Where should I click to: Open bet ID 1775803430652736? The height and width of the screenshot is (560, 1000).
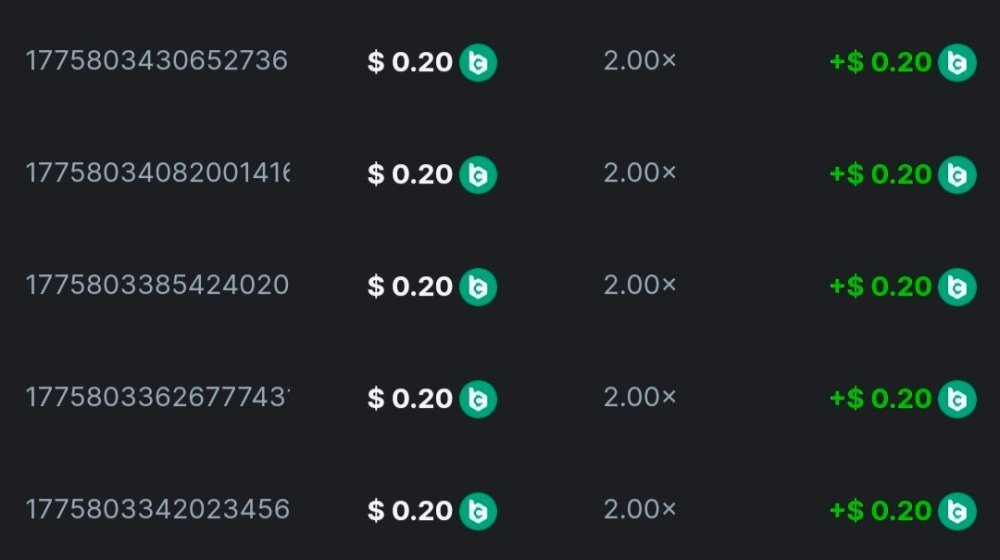coord(156,61)
